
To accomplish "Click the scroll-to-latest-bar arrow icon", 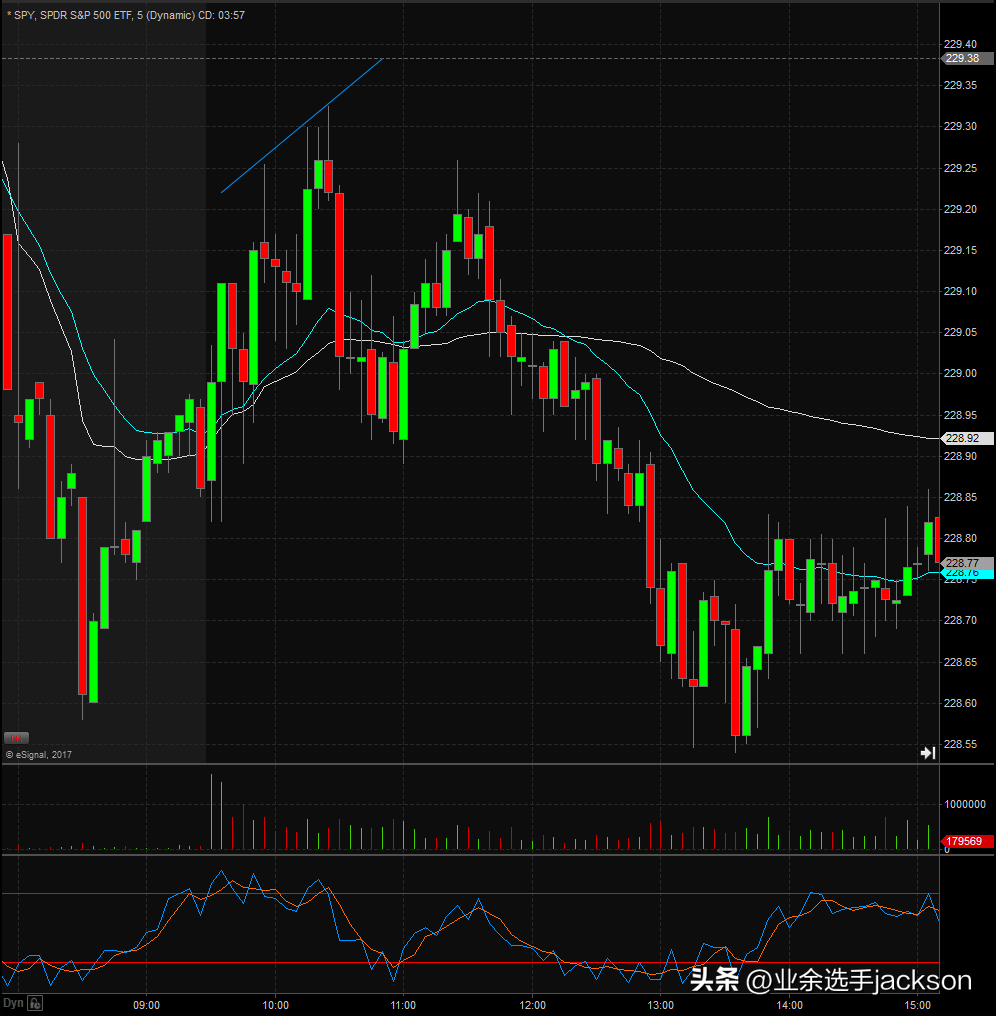I will 928,753.
